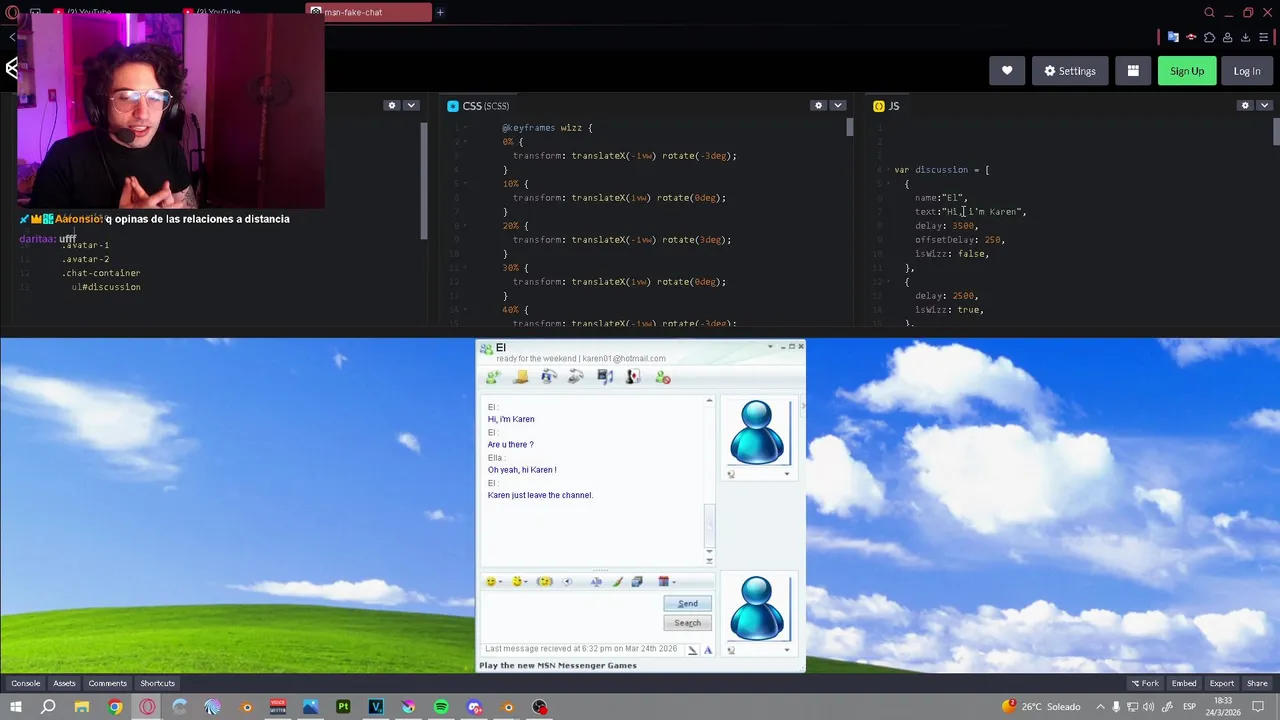Open the Comments panel
Viewport: 1280px width, 720px height.
click(107, 683)
